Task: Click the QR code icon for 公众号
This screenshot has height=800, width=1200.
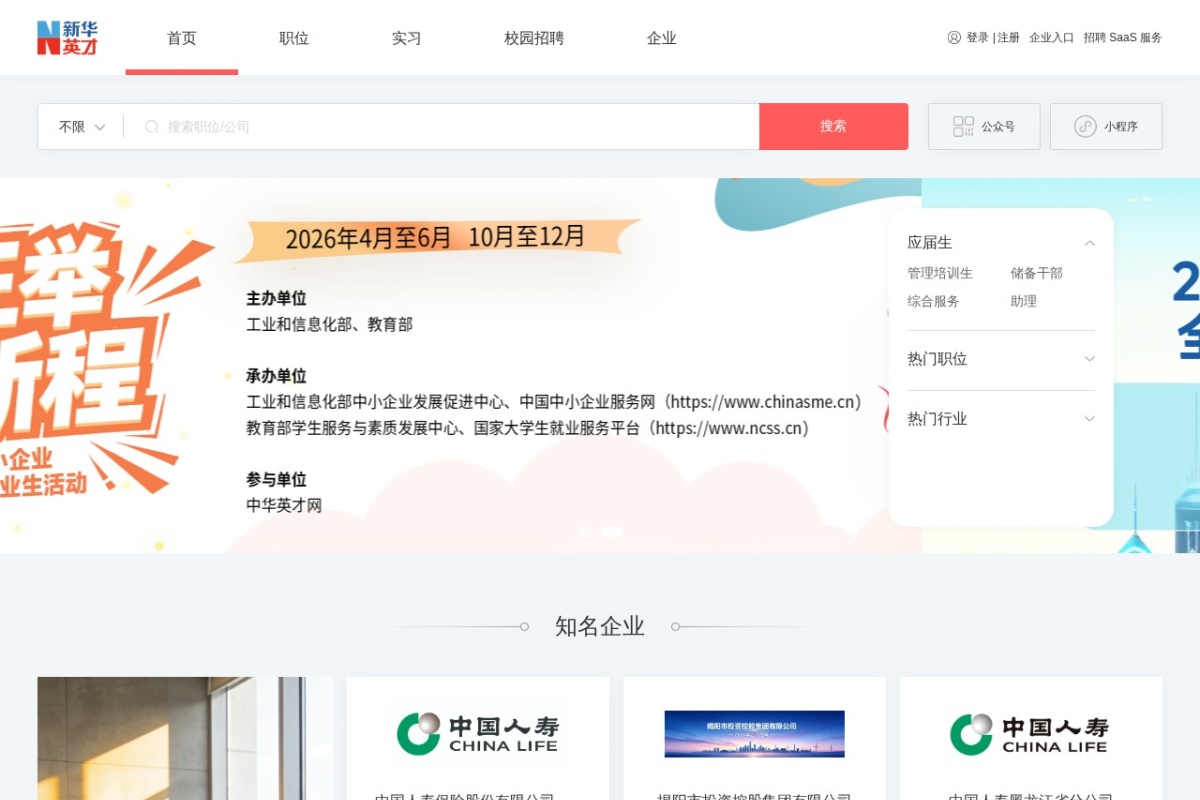Action: [963, 127]
